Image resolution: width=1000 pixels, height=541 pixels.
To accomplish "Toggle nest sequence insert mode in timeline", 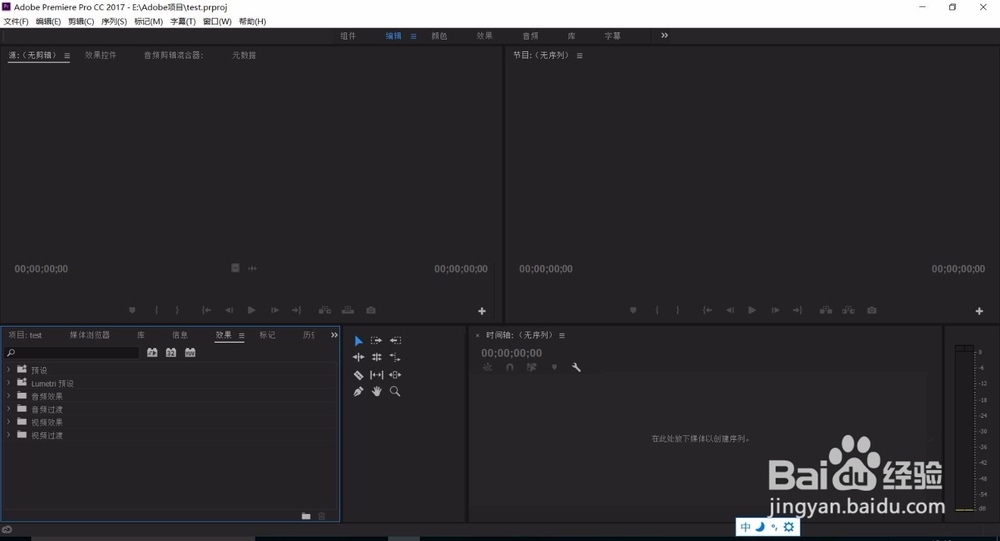I will [487, 367].
